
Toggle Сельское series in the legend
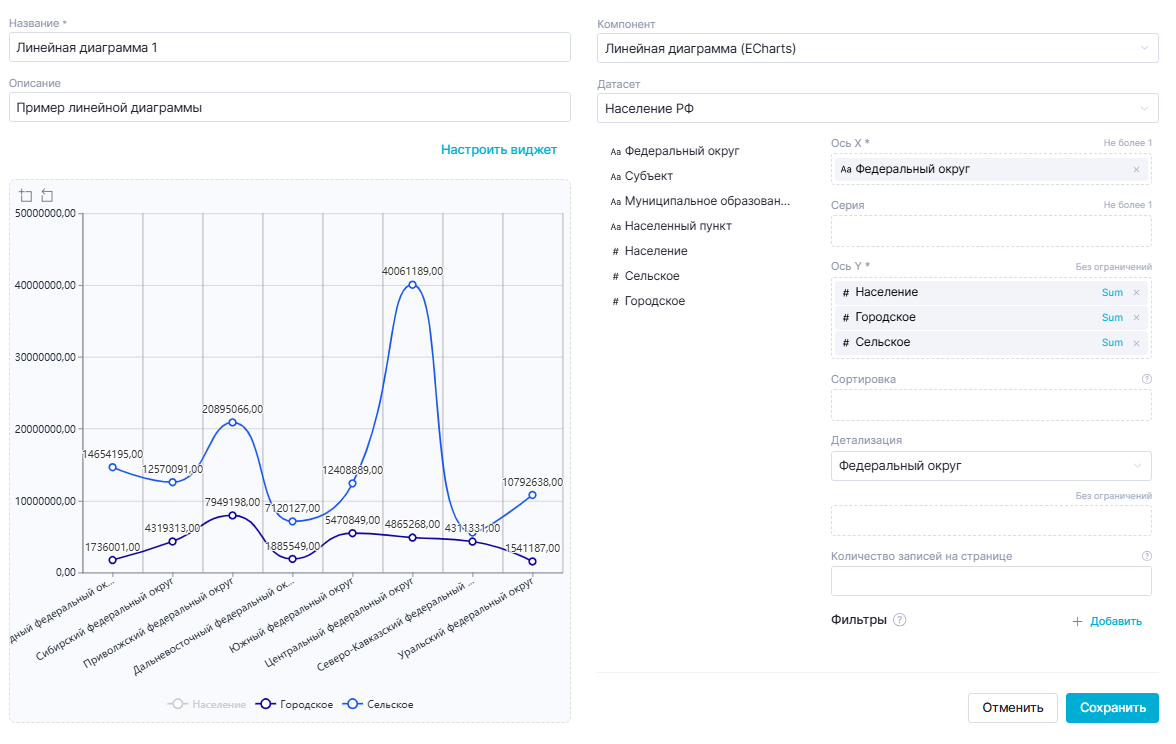pyautogui.click(x=379, y=705)
